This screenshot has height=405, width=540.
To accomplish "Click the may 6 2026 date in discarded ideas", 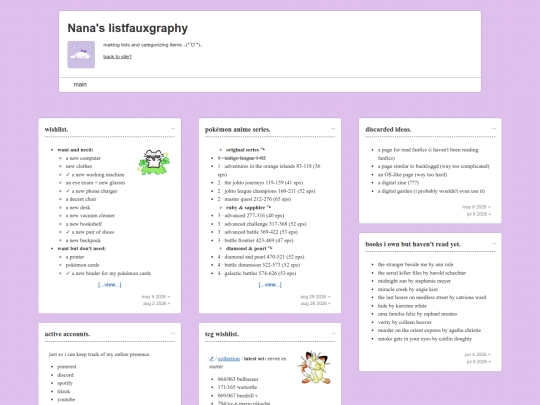I will (476, 207).
